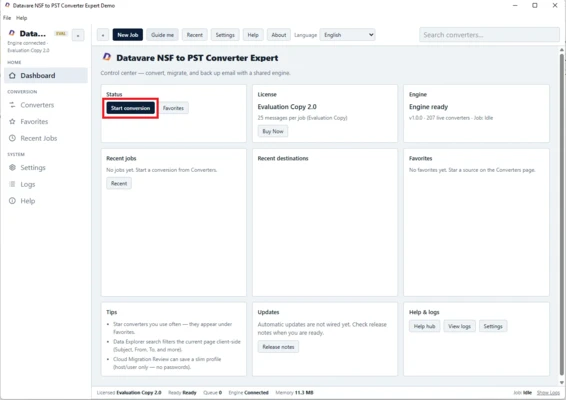Focus the Search converters field
Image resolution: width=566 pixels, height=400 pixels.
(489, 35)
